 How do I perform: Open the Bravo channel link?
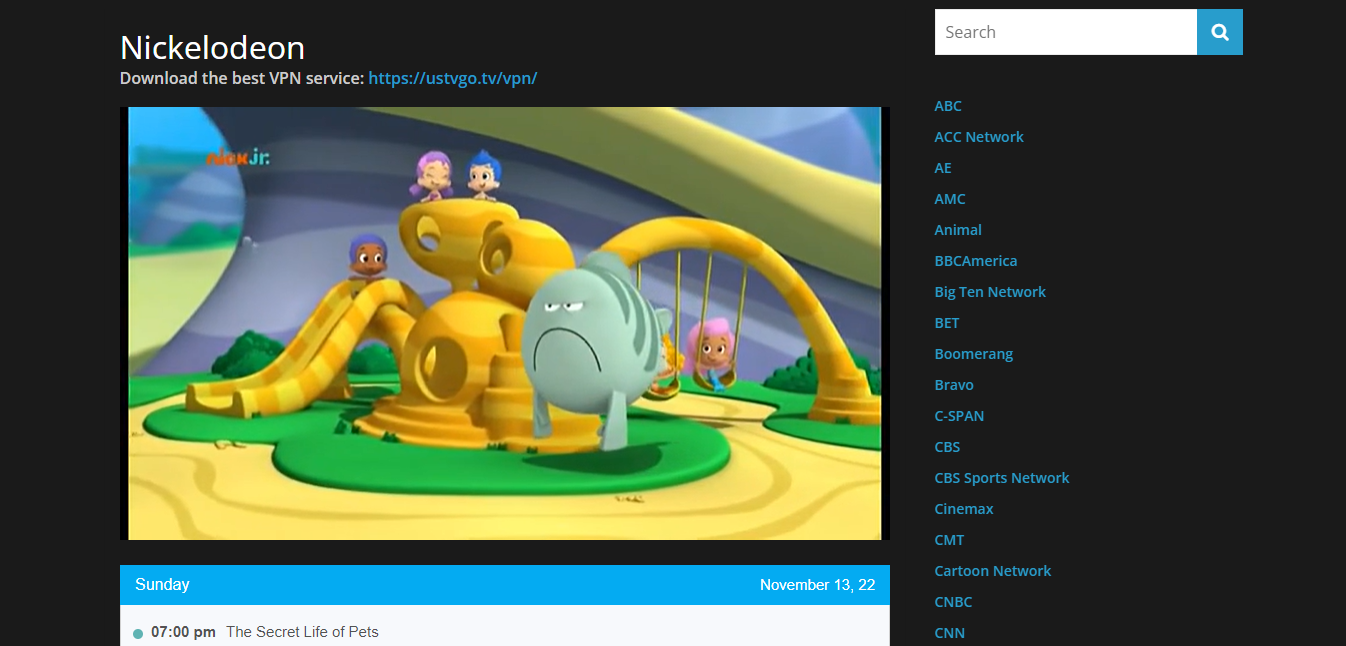coord(954,385)
